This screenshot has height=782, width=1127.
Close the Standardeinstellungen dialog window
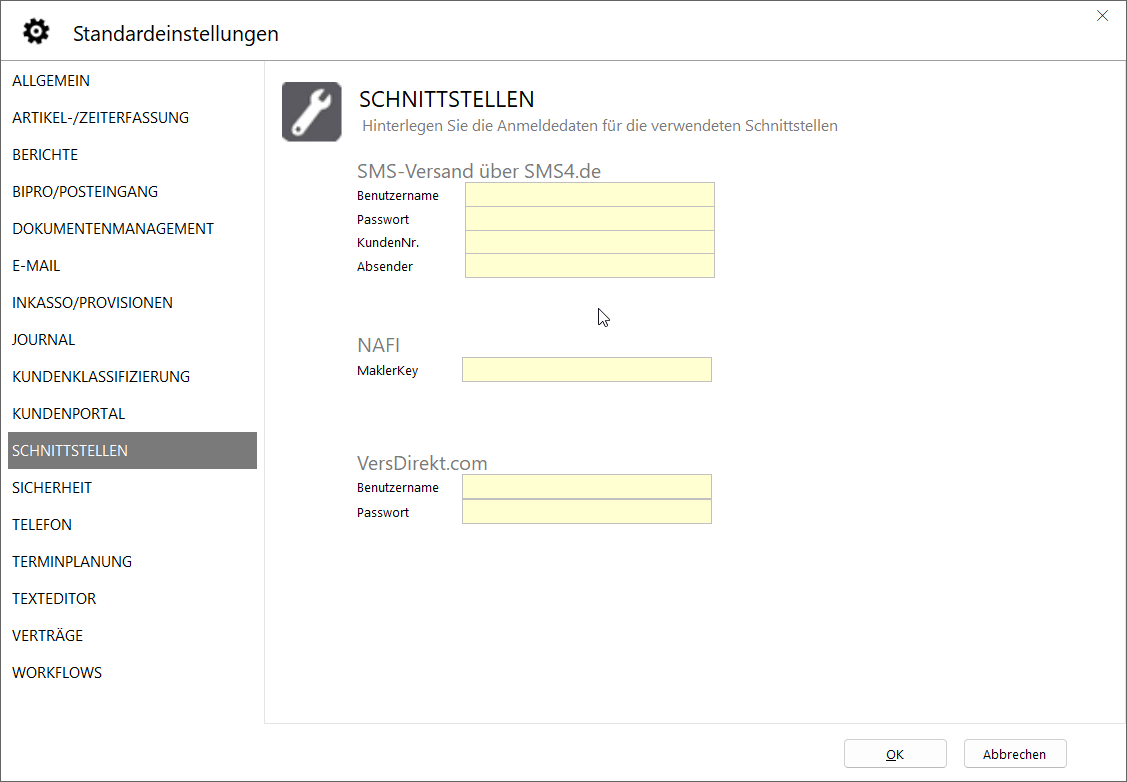click(1102, 16)
